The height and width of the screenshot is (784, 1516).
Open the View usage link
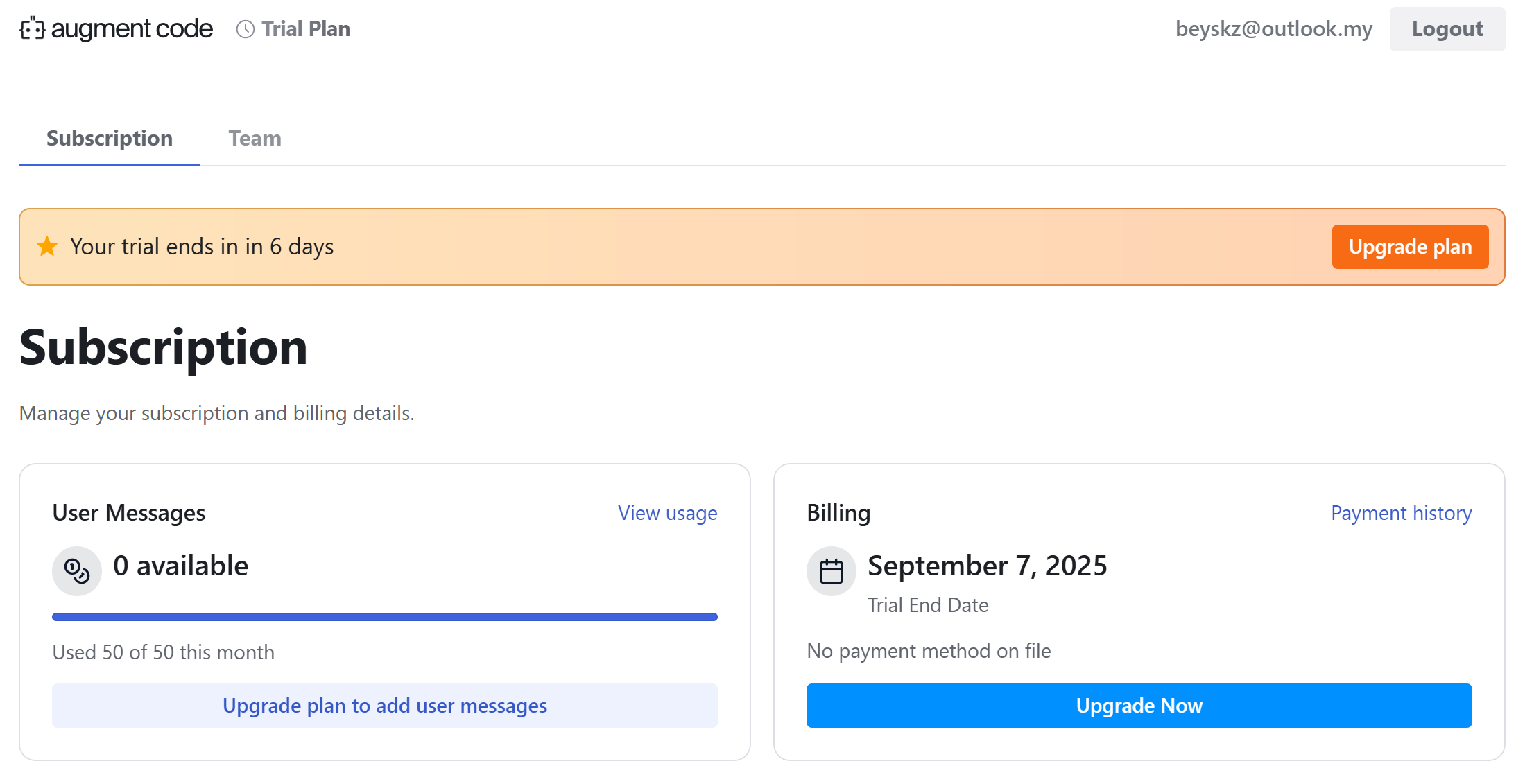[x=667, y=513]
